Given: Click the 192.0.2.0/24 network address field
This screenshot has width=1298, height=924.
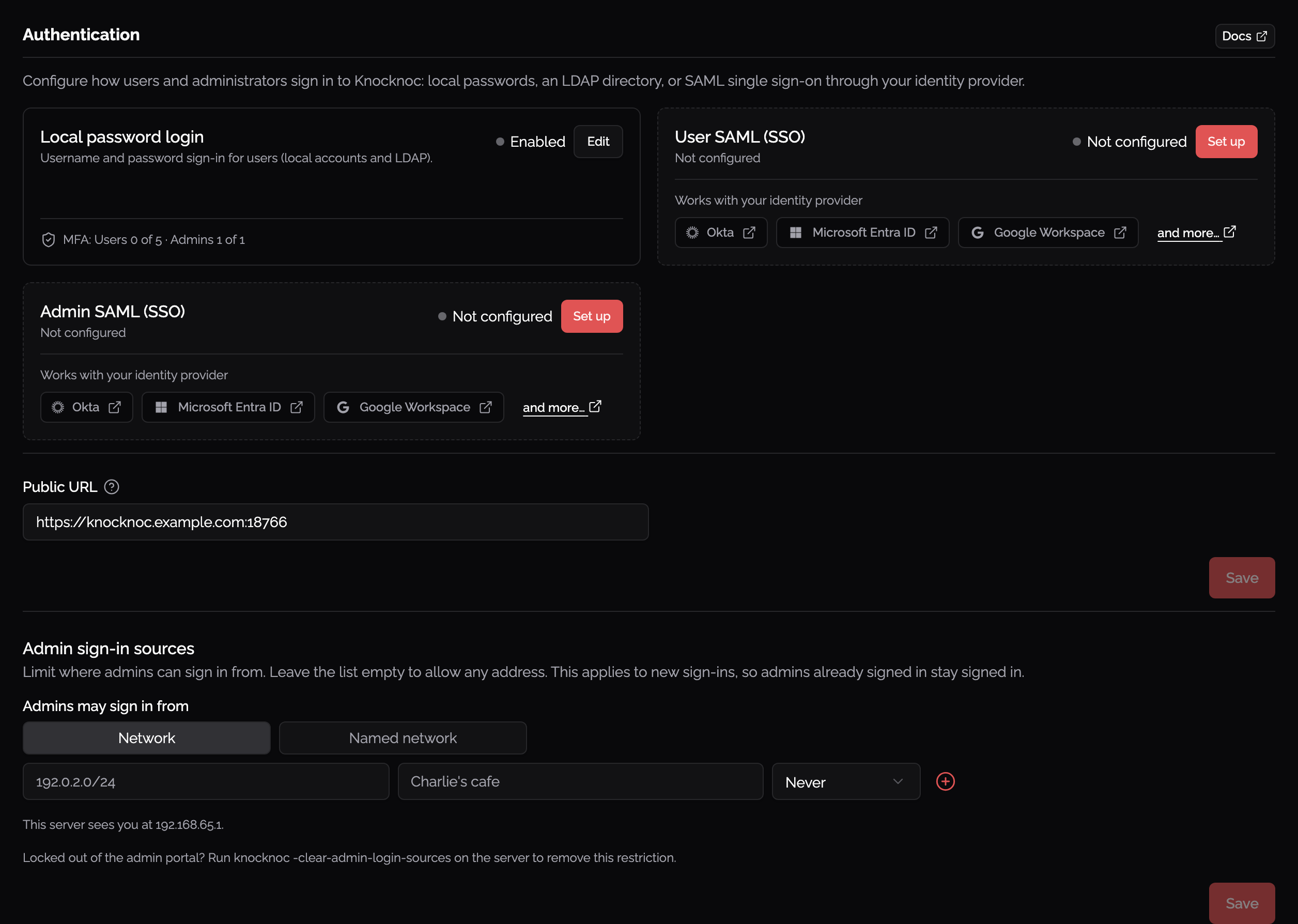Looking at the screenshot, I should 206,781.
